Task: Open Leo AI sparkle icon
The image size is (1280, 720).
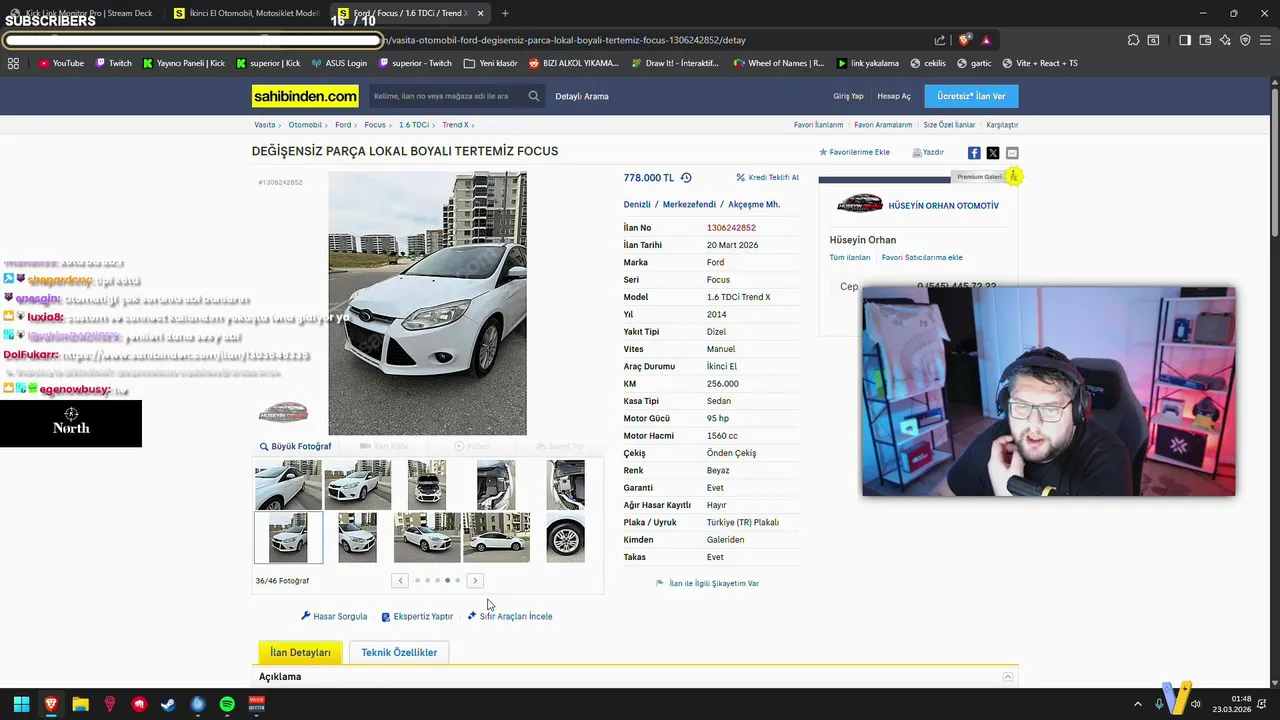Action: pos(1225,40)
